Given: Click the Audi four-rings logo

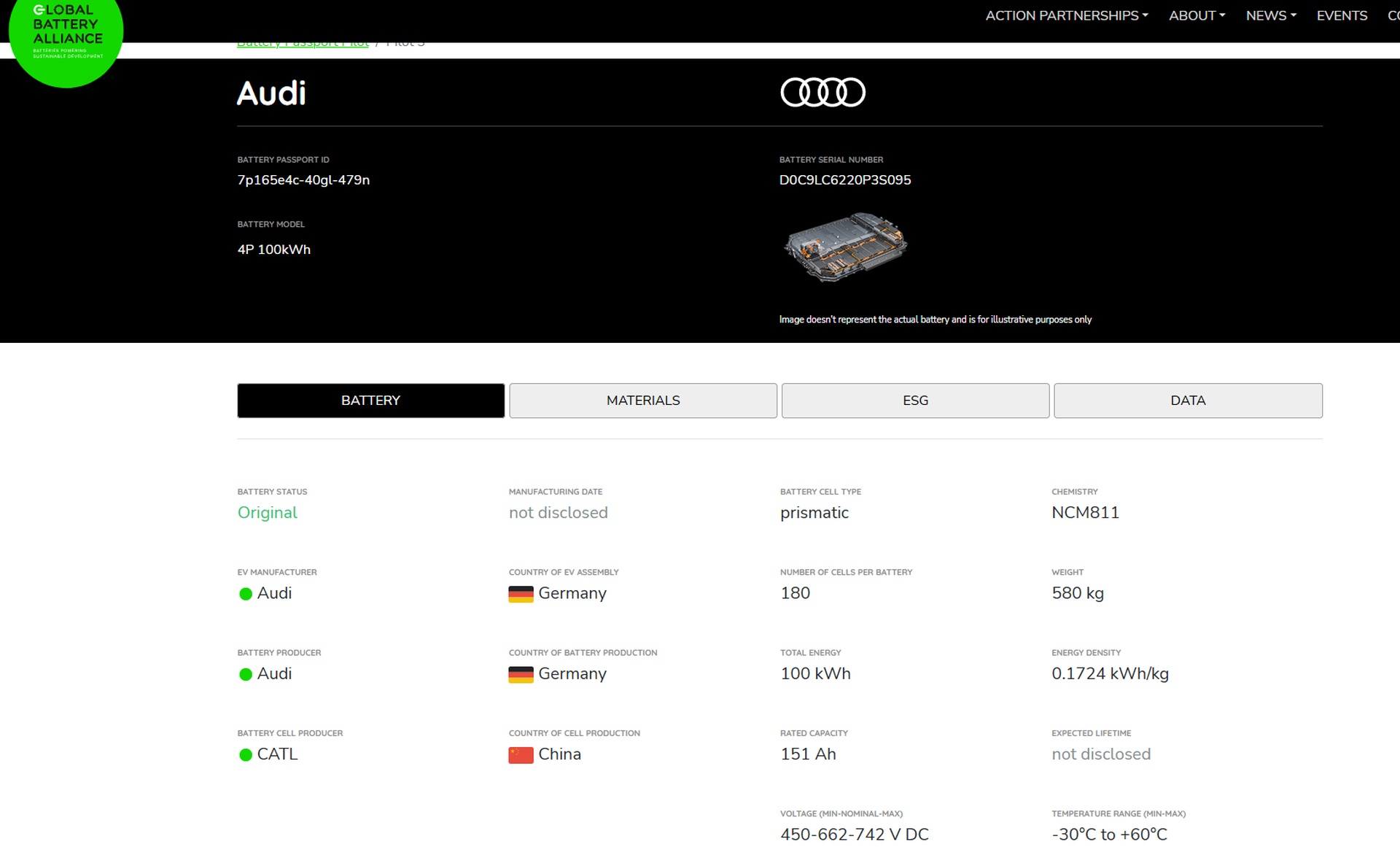Looking at the screenshot, I should (x=822, y=93).
